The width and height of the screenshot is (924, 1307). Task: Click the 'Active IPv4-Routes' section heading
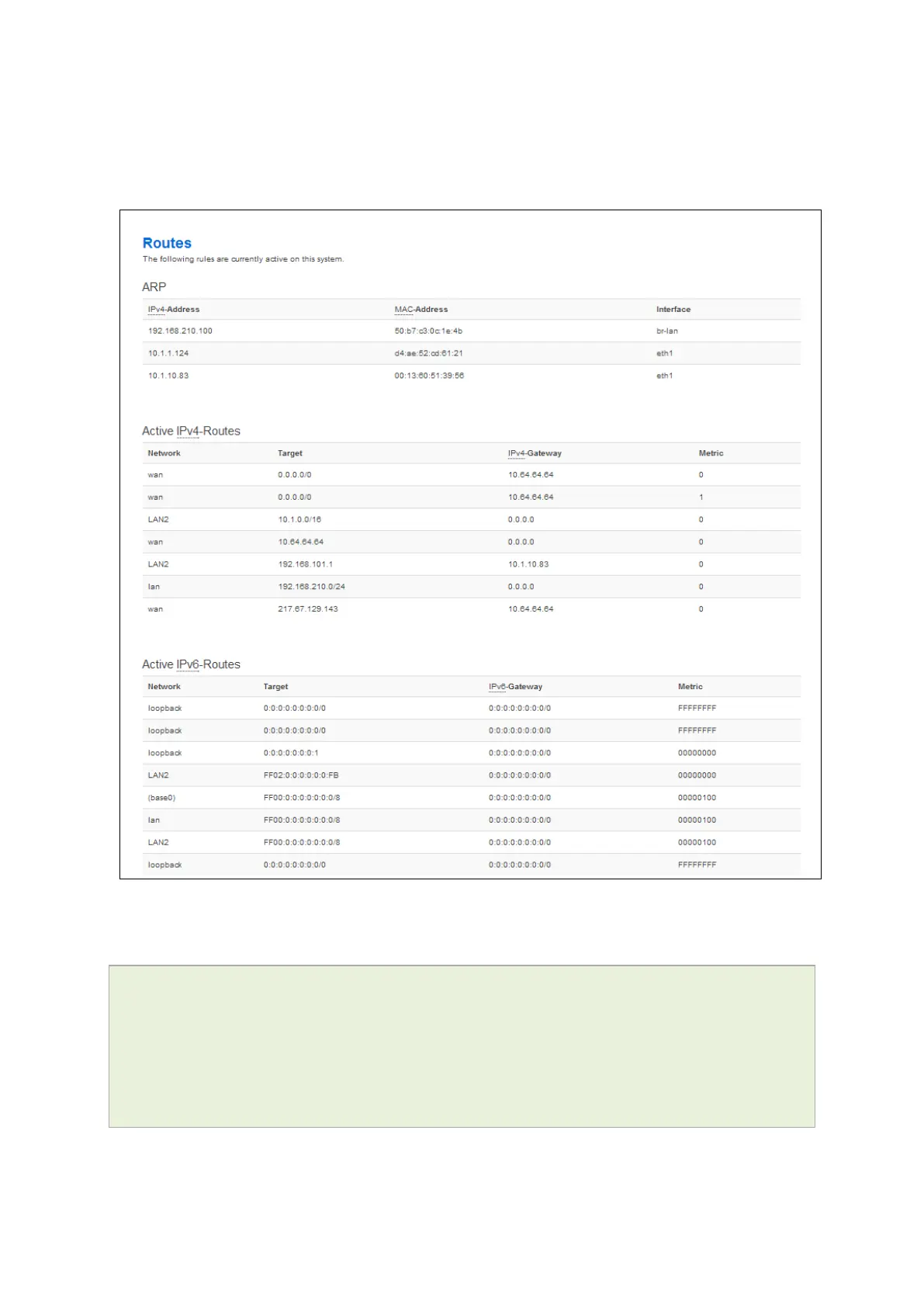click(x=191, y=431)
